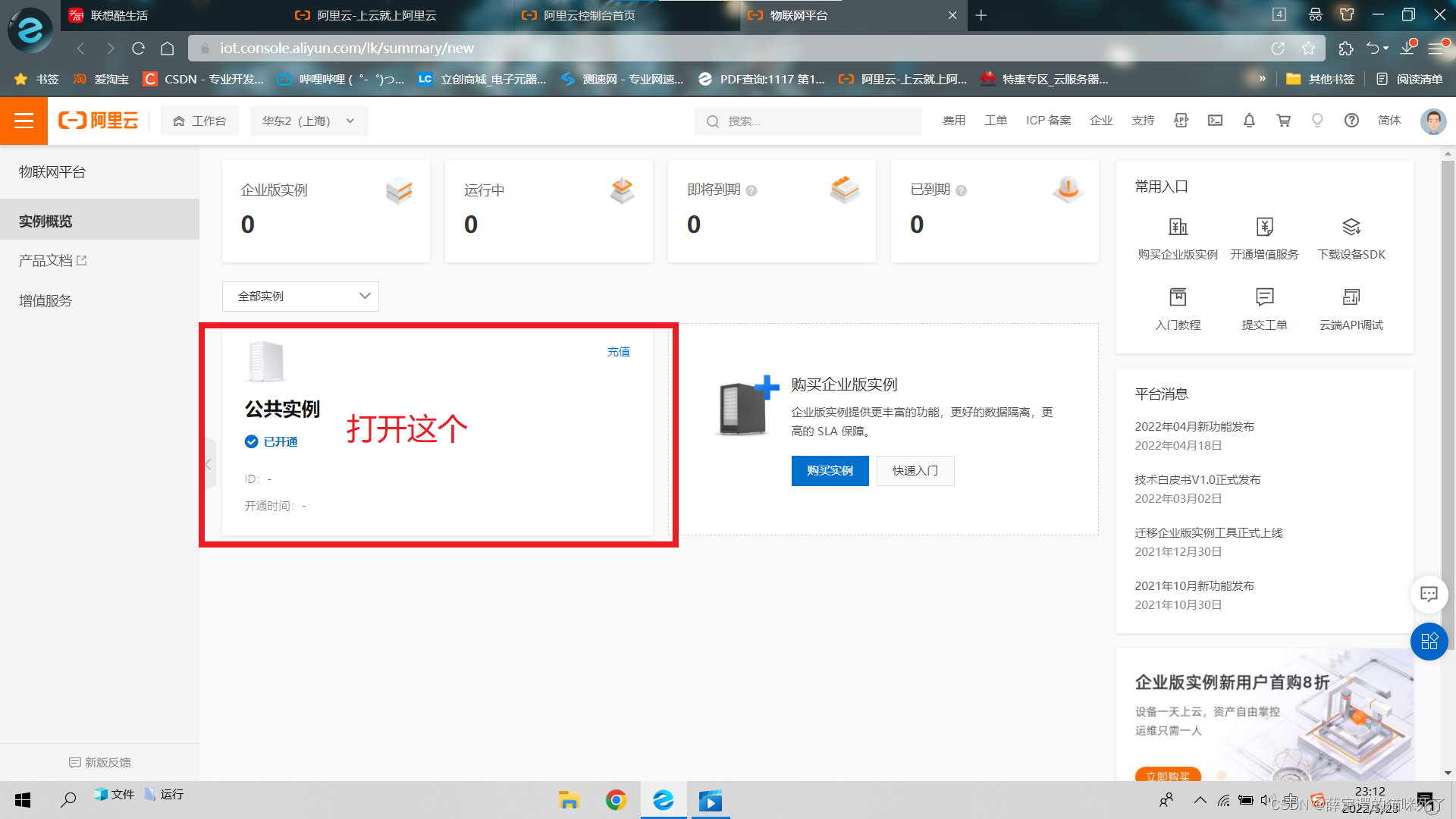Screen dimensions: 1456x819
Task: Open Windows Start menu
Action: click(x=23, y=800)
